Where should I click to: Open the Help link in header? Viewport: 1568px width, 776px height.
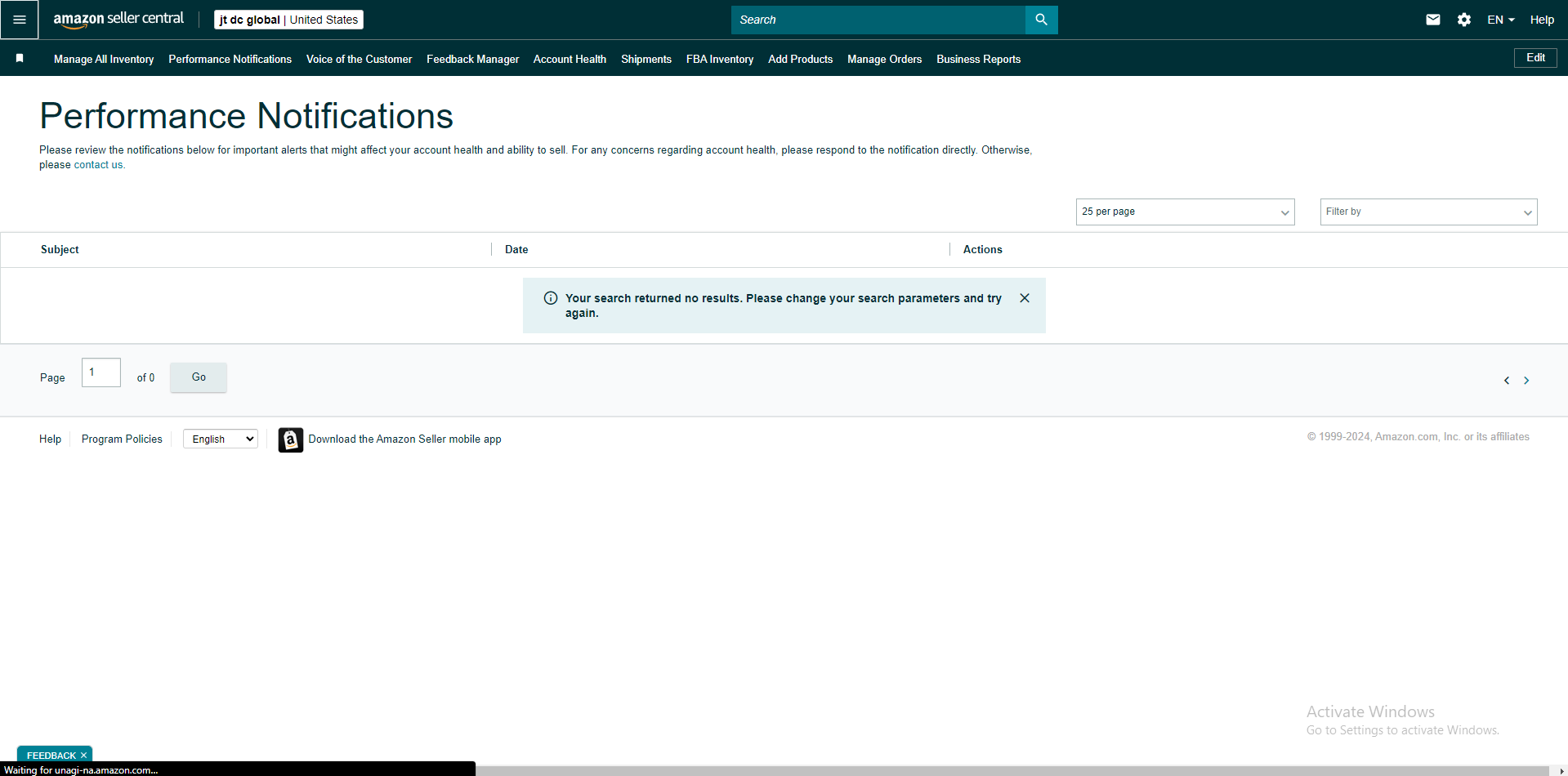[x=1542, y=20]
